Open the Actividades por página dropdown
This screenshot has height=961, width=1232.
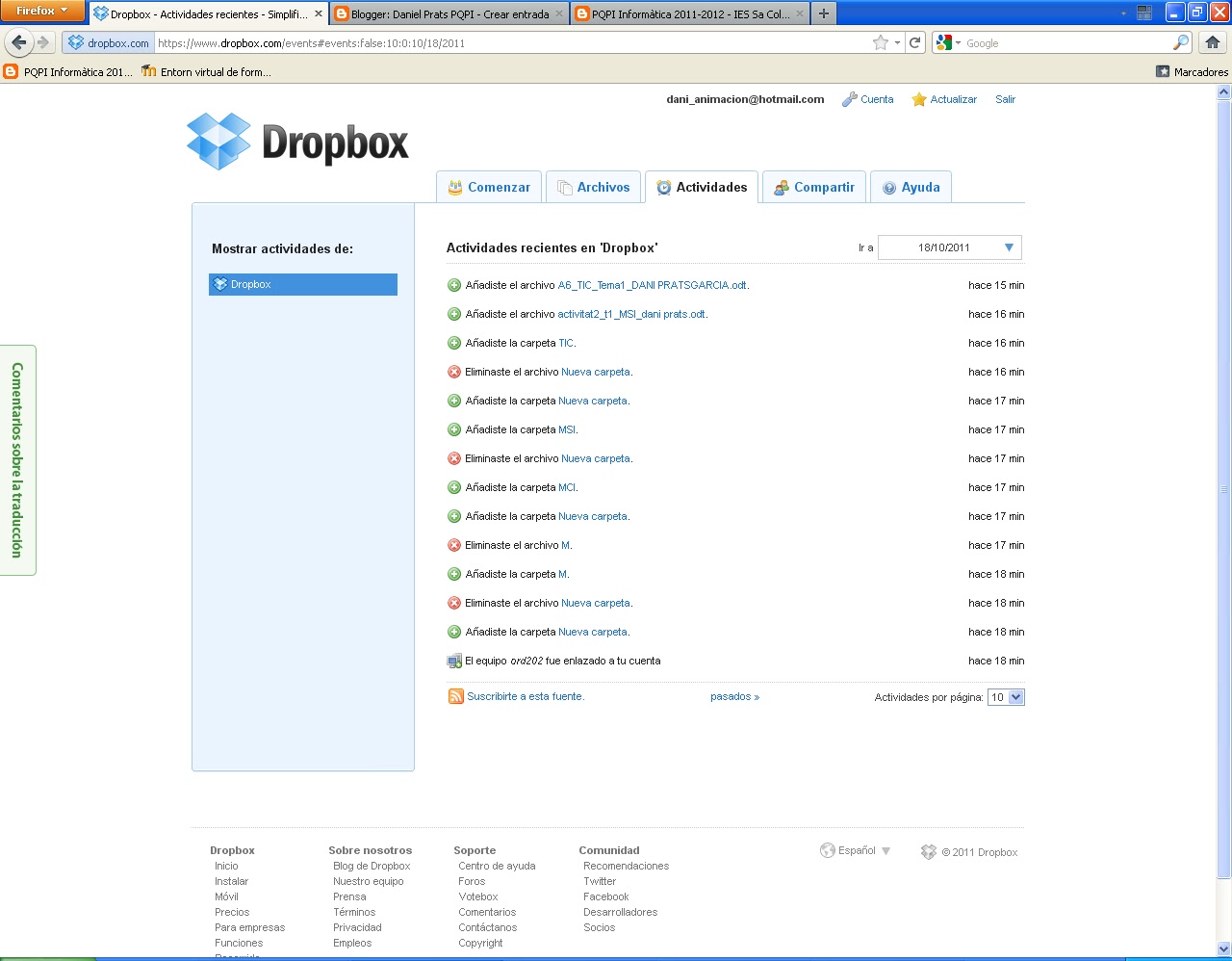1006,697
